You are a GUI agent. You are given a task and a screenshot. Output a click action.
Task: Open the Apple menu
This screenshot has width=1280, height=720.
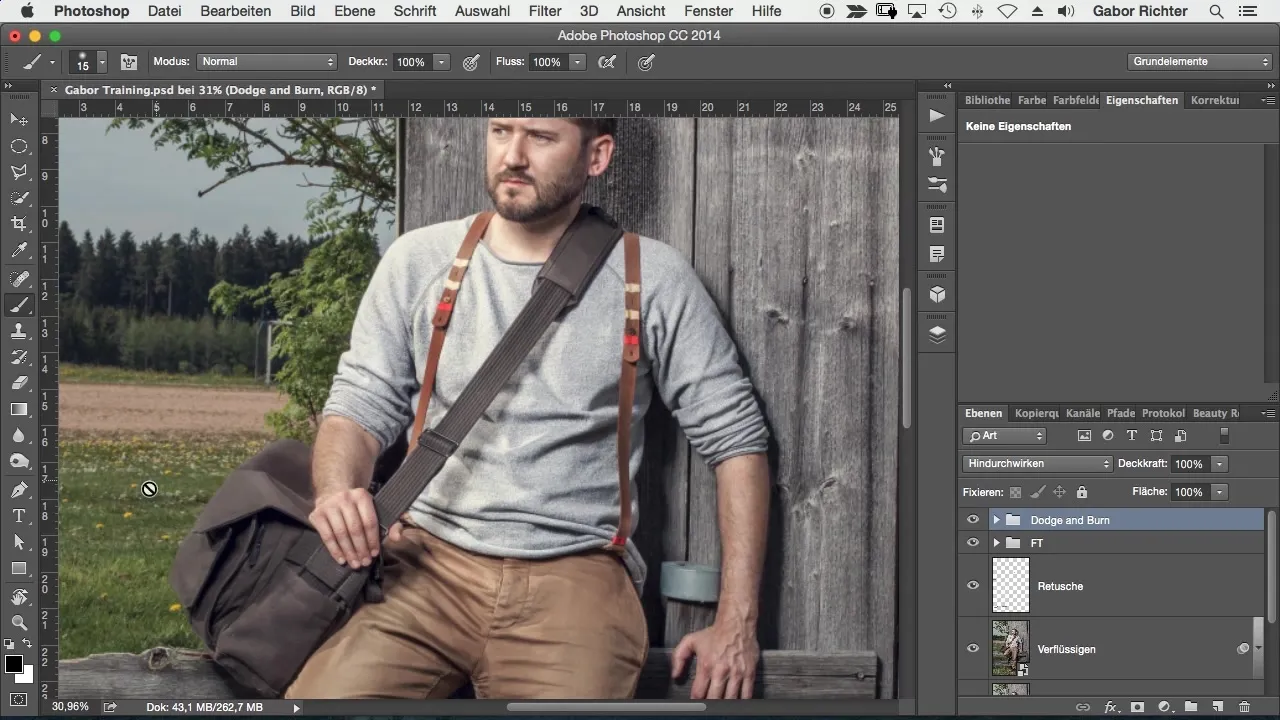coord(27,11)
